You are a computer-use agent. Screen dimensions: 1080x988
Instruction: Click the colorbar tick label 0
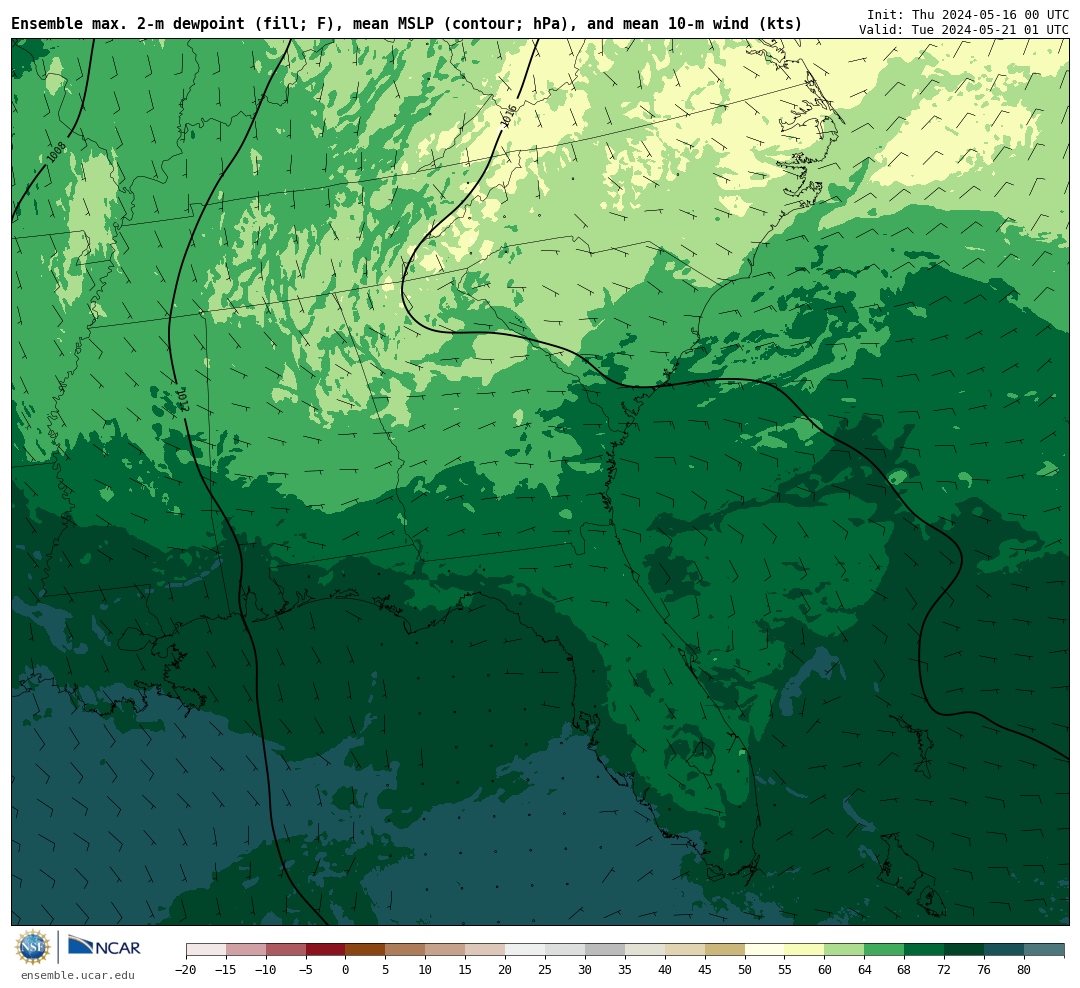346,969
